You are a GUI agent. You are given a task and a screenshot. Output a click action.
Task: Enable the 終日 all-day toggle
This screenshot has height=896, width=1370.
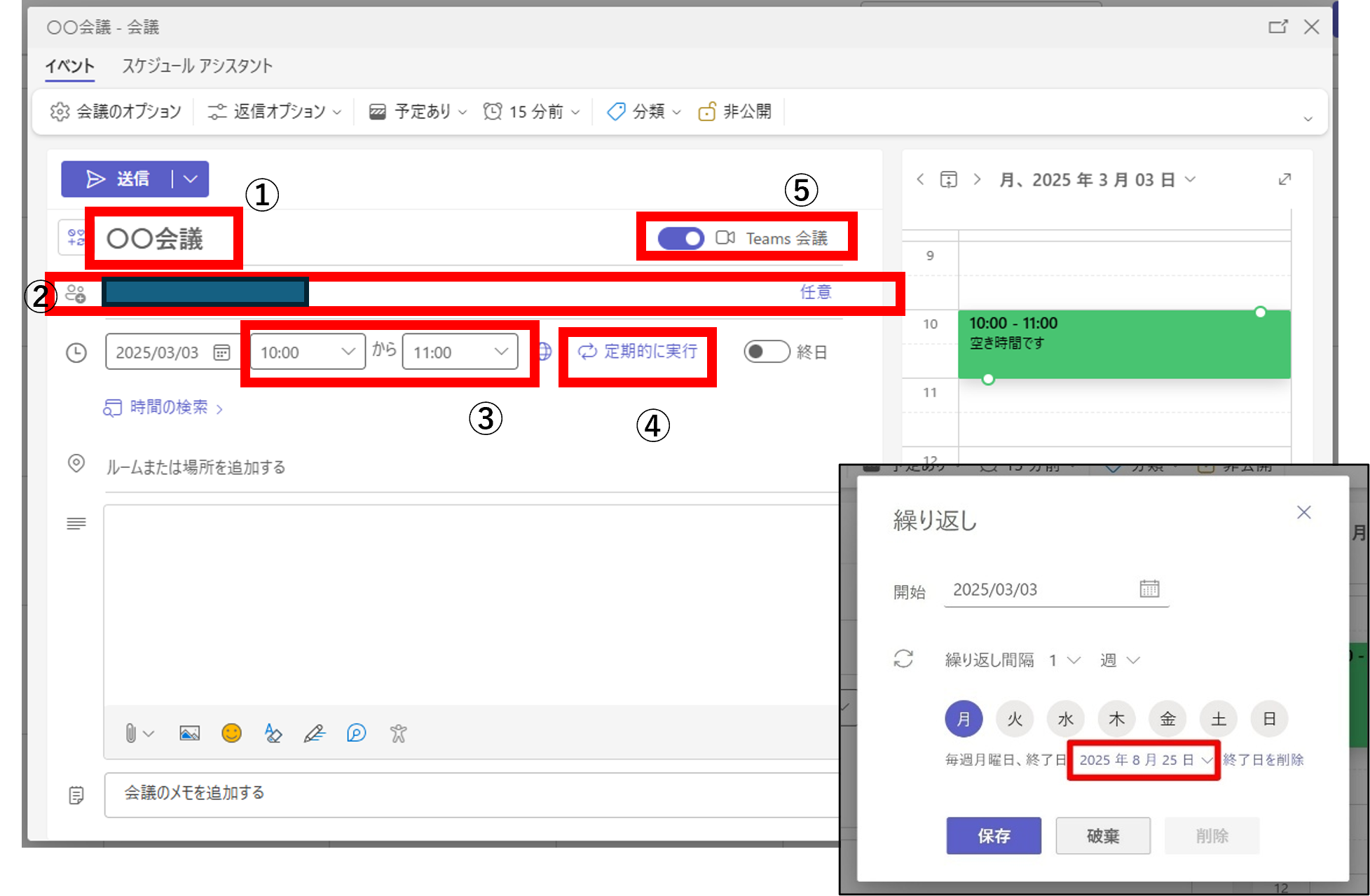(x=766, y=352)
